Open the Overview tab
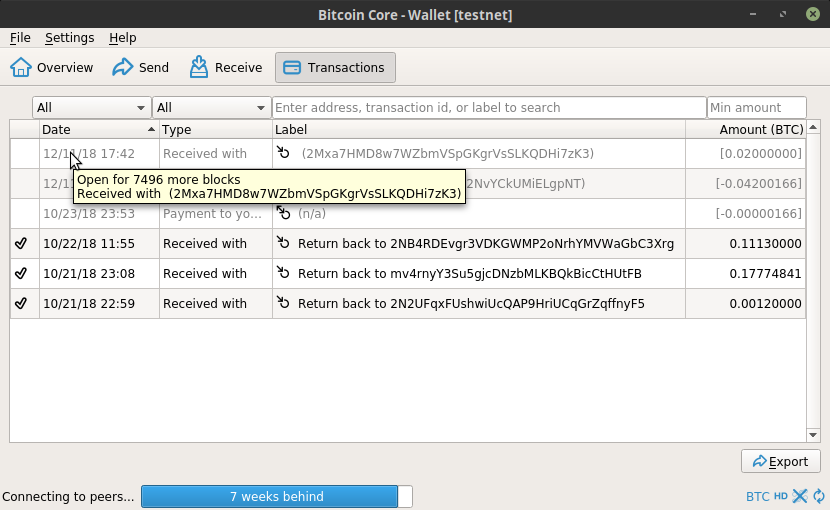Image resolution: width=830 pixels, height=510 pixels. (x=51, y=68)
